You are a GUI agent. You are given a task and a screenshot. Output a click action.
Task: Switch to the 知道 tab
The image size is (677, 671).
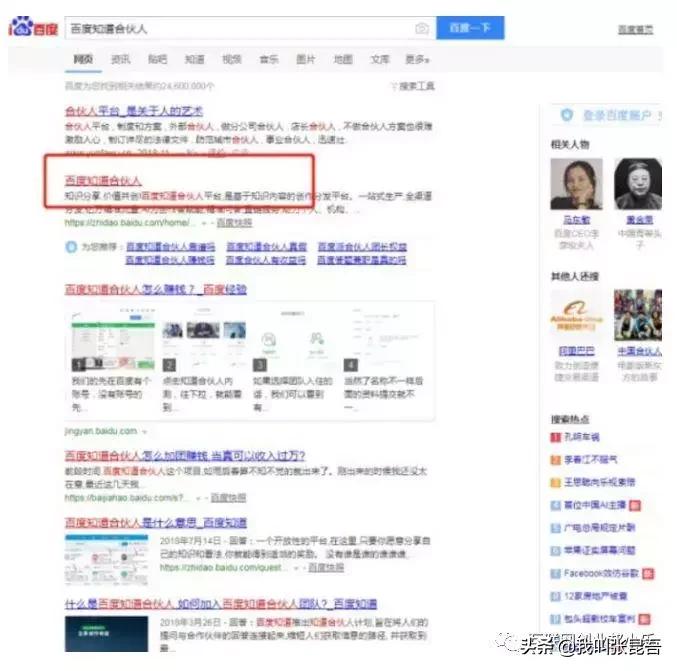pyautogui.click(x=195, y=59)
